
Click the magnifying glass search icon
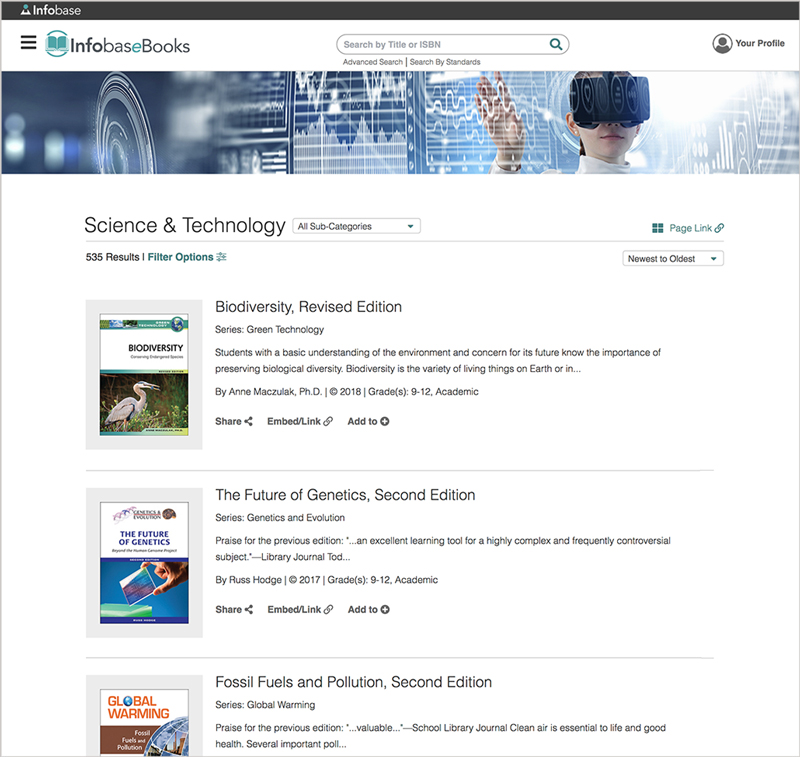pos(556,44)
